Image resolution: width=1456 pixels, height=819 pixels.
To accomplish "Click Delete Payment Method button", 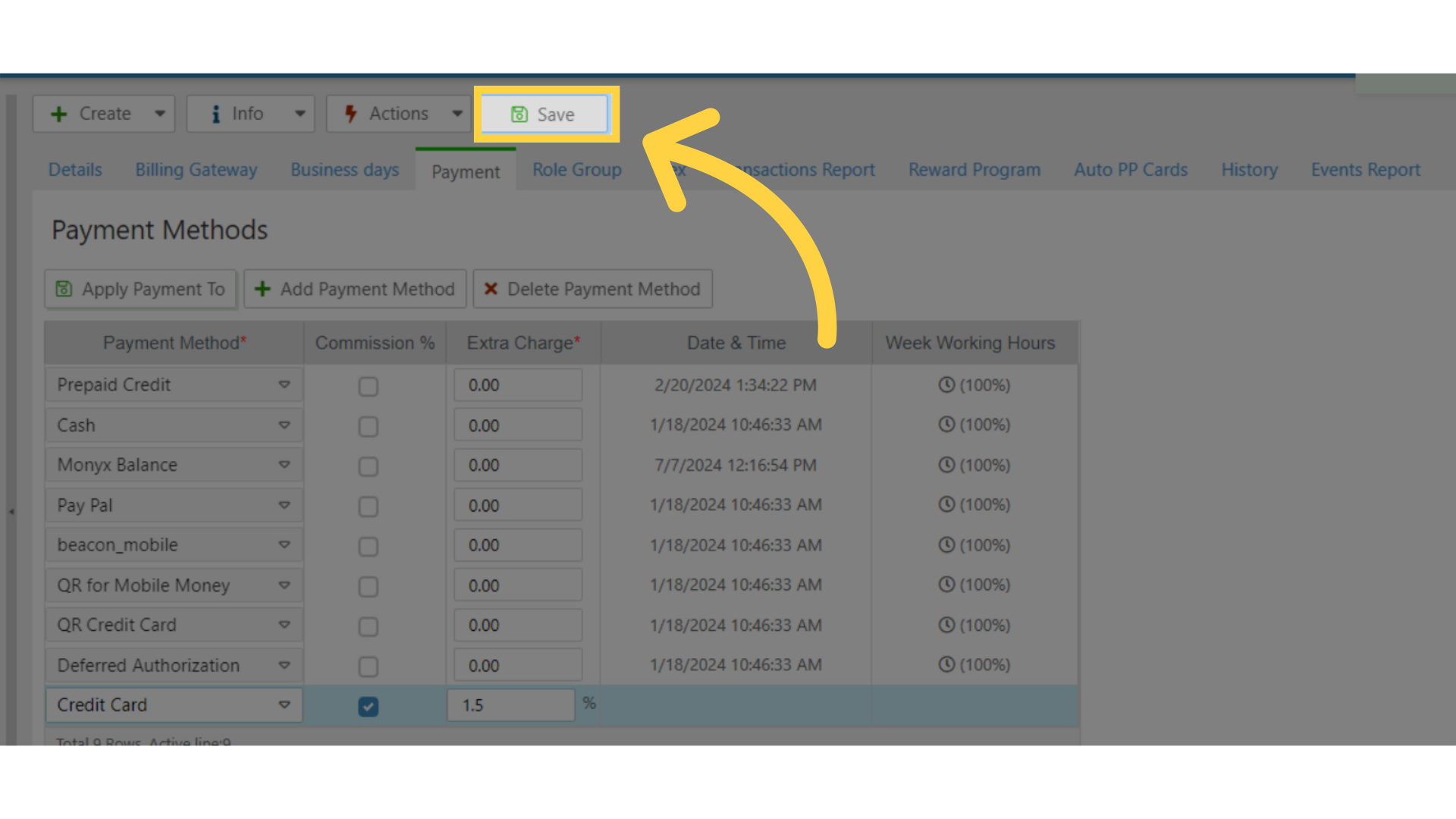I will [x=592, y=289].
